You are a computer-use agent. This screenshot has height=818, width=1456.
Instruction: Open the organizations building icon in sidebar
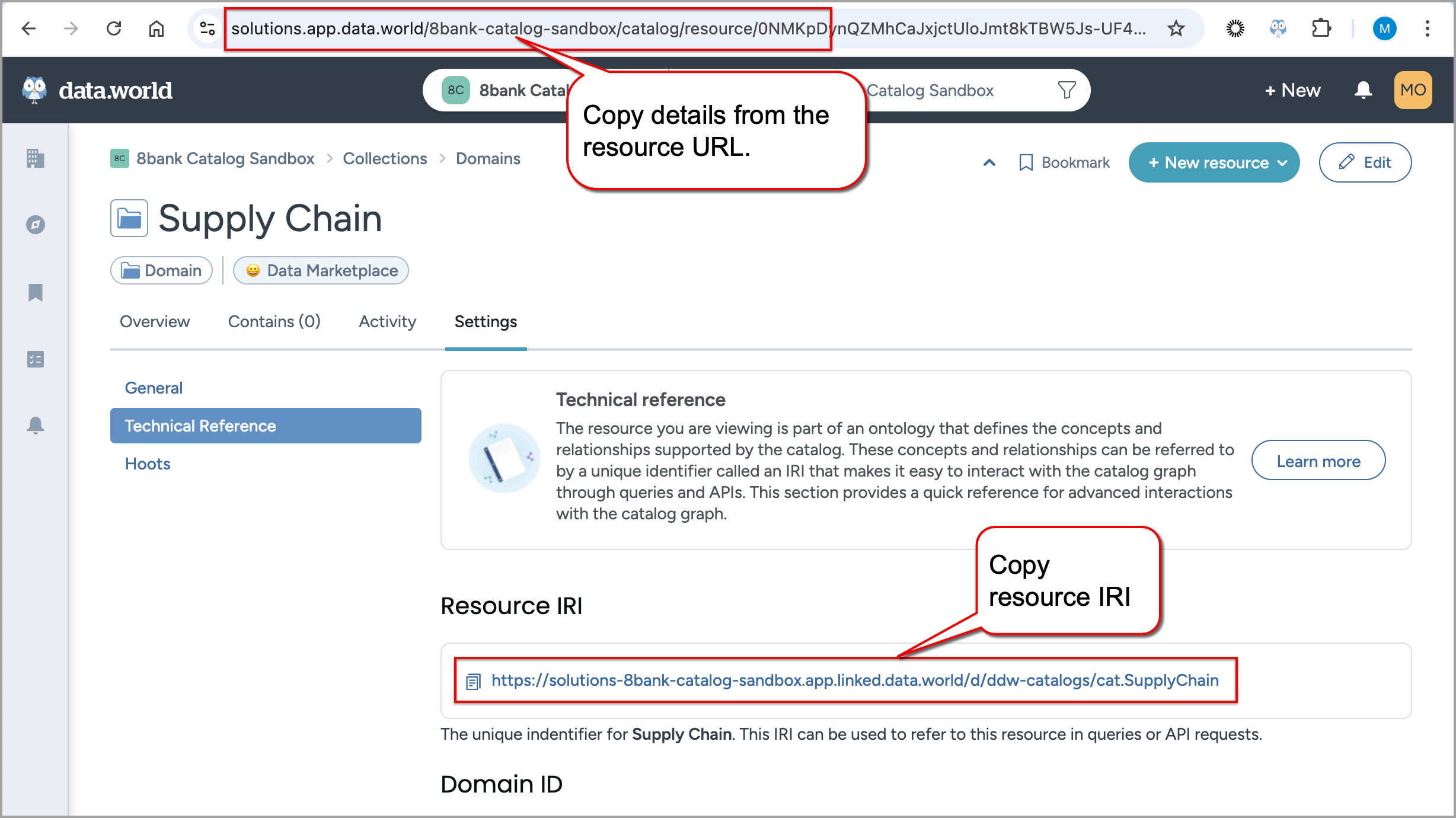point(36,158)
